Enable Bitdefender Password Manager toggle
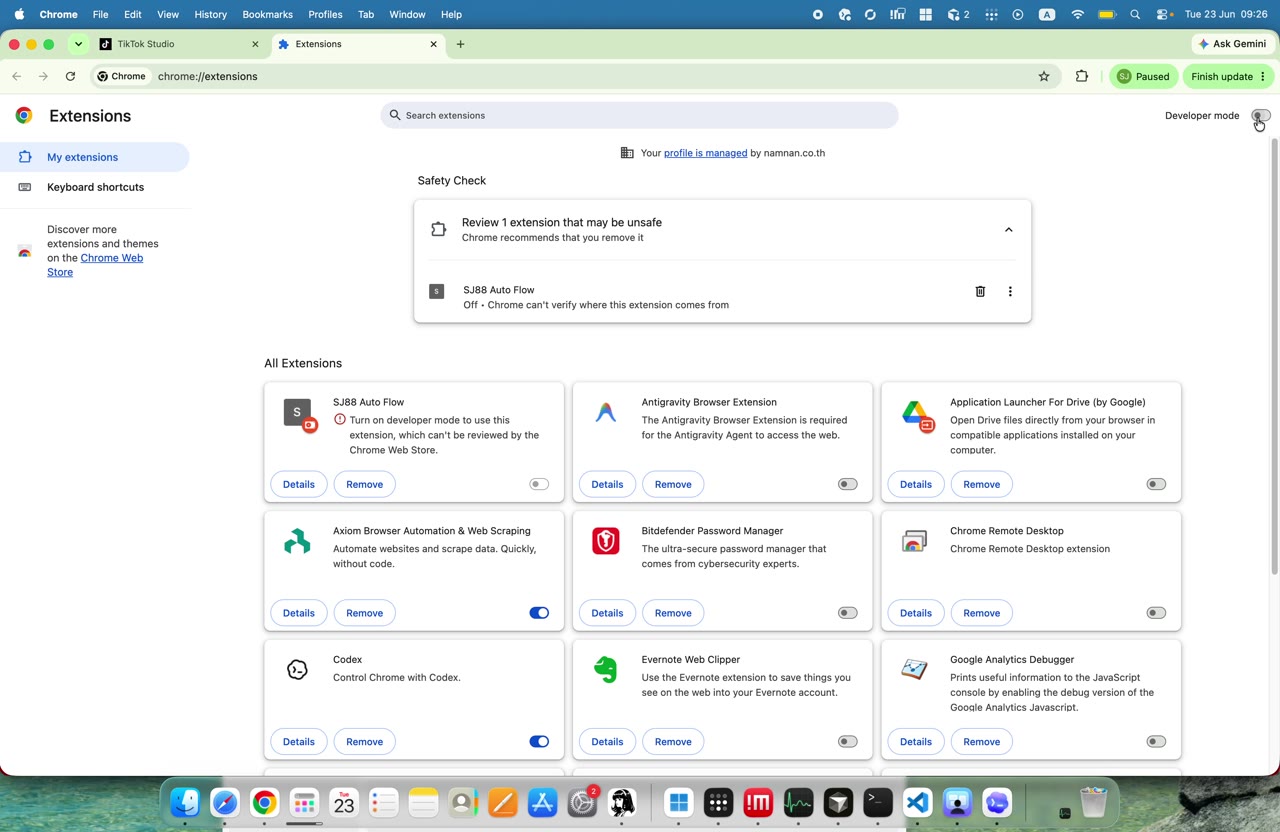 click(x=848, y=613)
